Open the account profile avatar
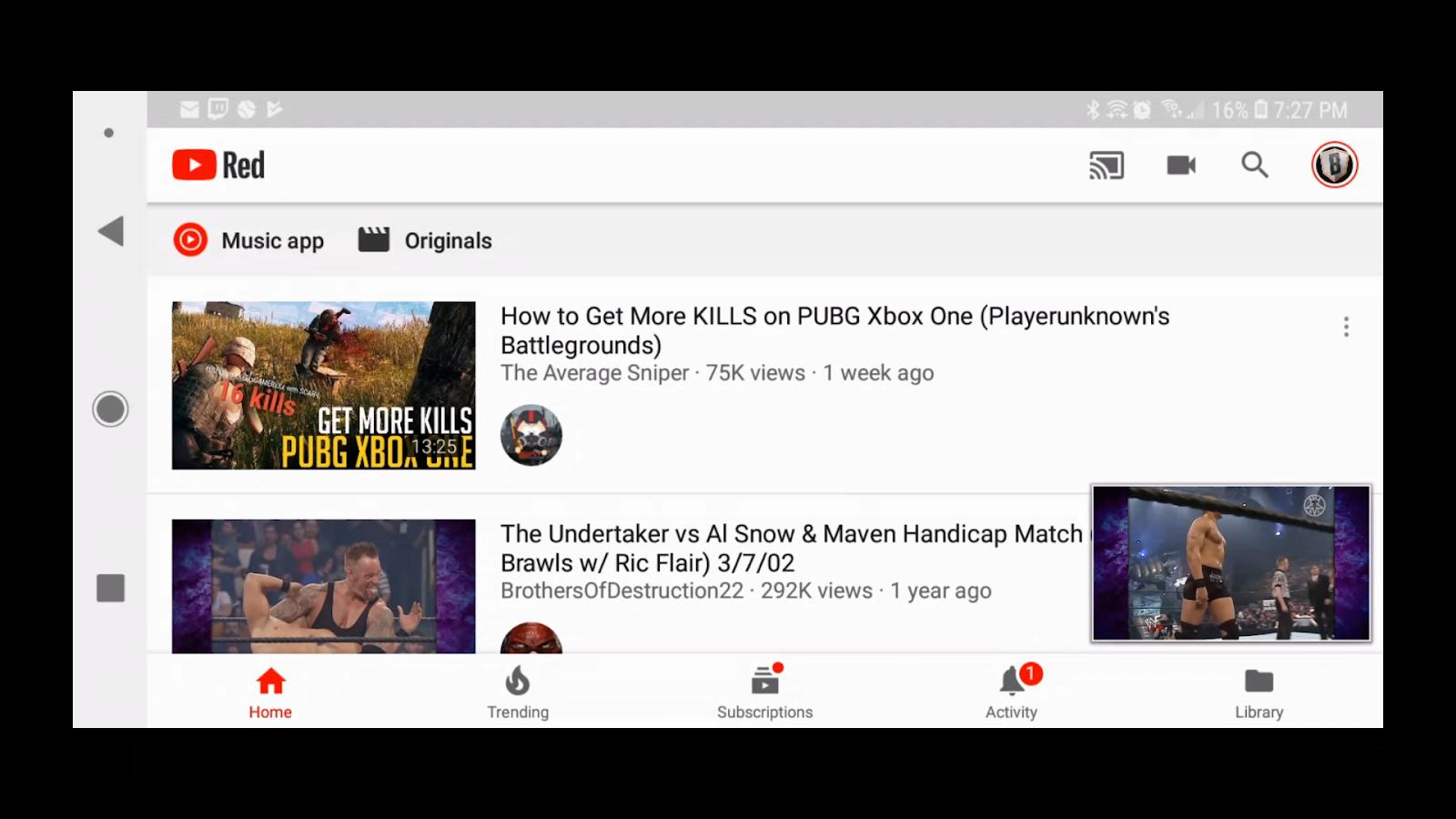 [x=1334, y=165]
